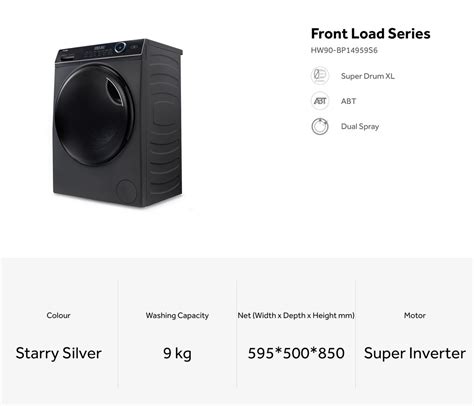Select the 595*500*850 dimensions value
The width and height of the screenshot is (474, 406).
[296, 353]
